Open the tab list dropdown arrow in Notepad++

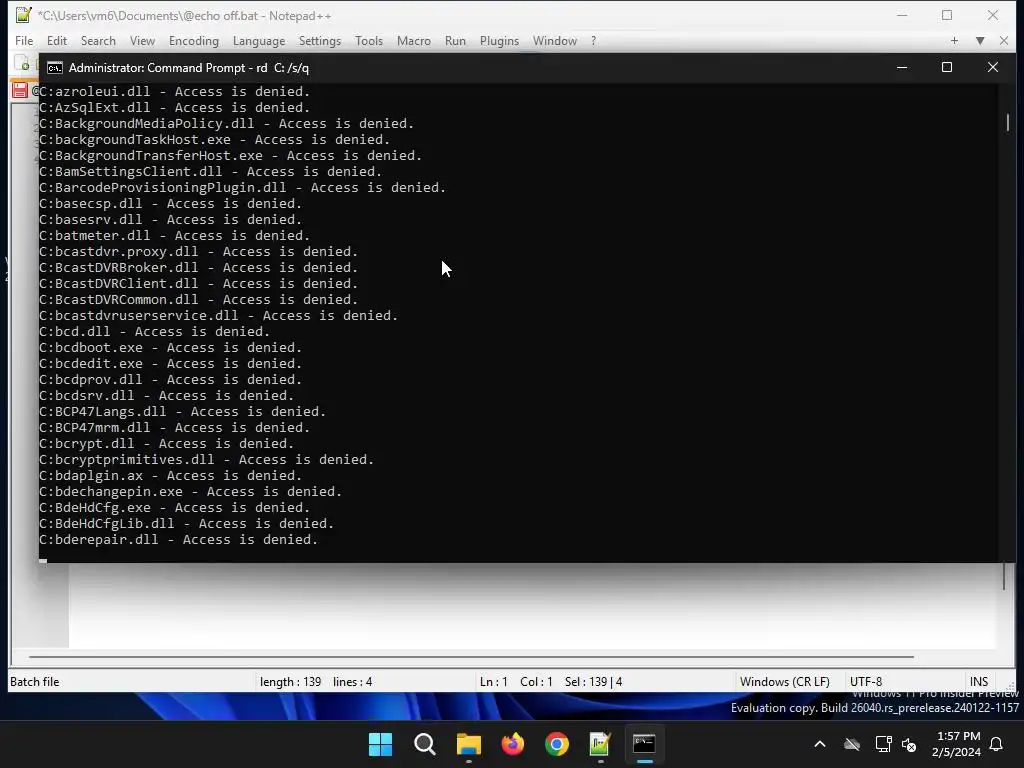click(980, 40)
